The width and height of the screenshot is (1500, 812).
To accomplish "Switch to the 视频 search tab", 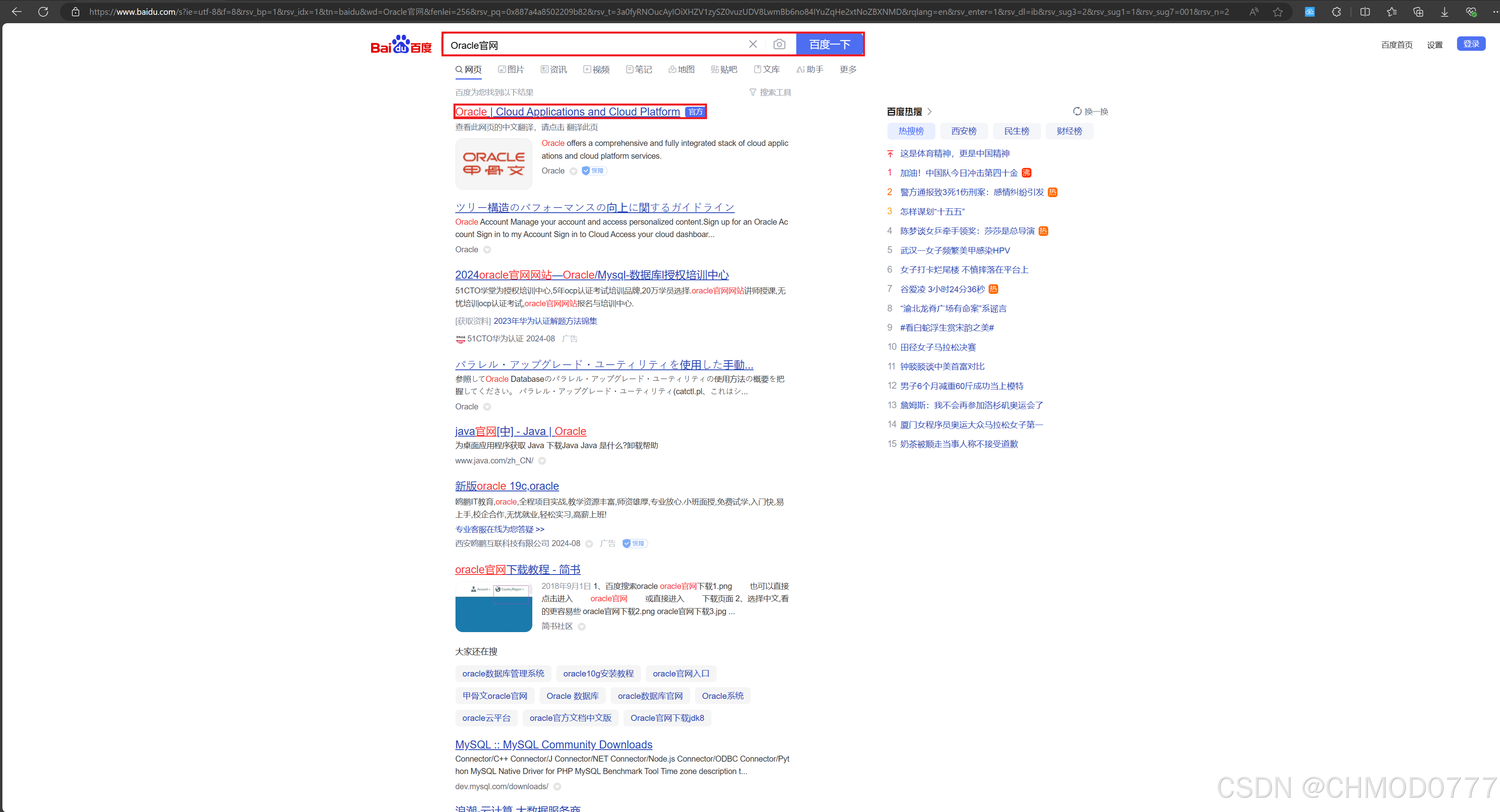I will click(596, 70).
